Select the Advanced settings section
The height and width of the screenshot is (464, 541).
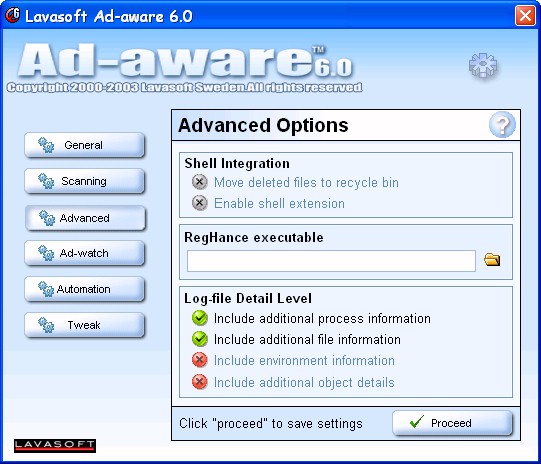click(x=86, y=218)
